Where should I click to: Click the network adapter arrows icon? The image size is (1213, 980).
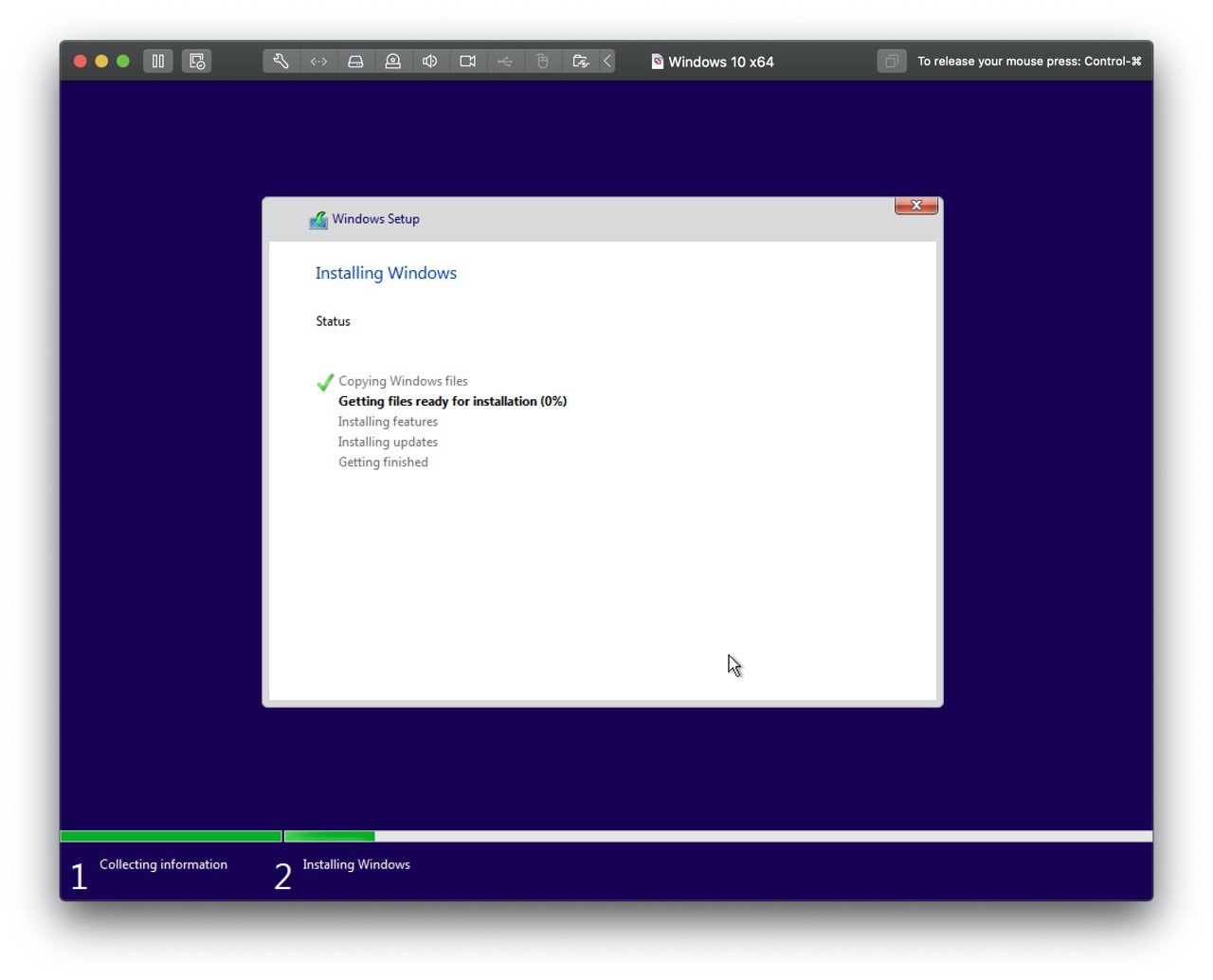pos(318,62)
